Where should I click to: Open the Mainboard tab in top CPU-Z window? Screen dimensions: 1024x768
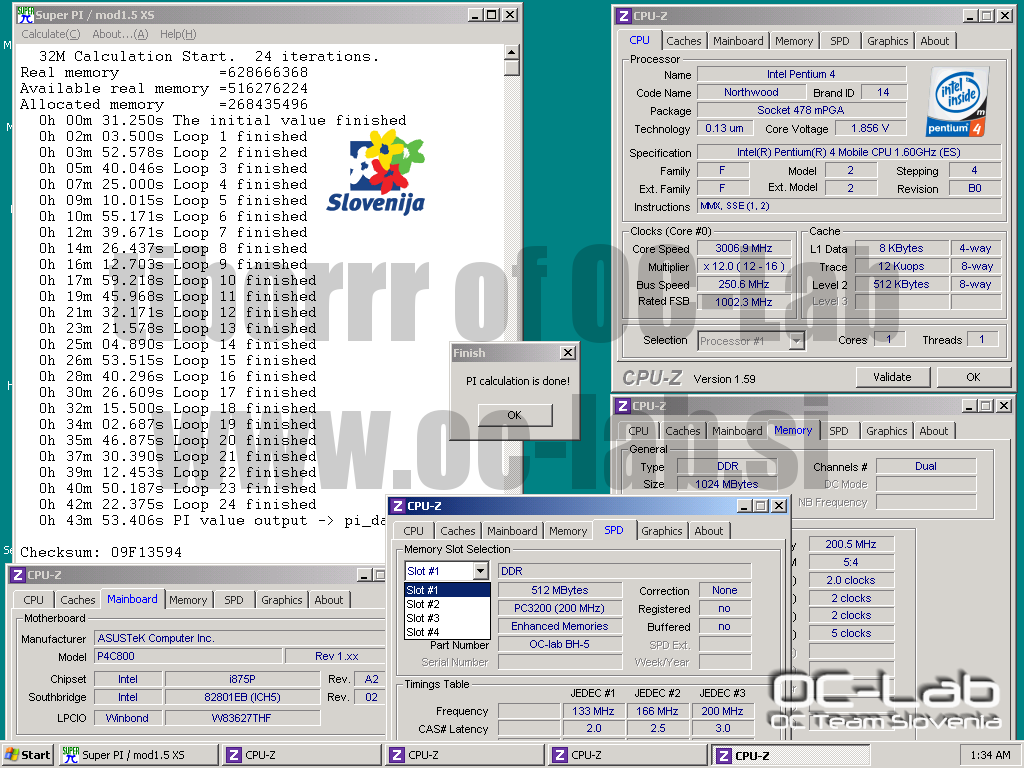pyautogui.click(x=738, y=41)
